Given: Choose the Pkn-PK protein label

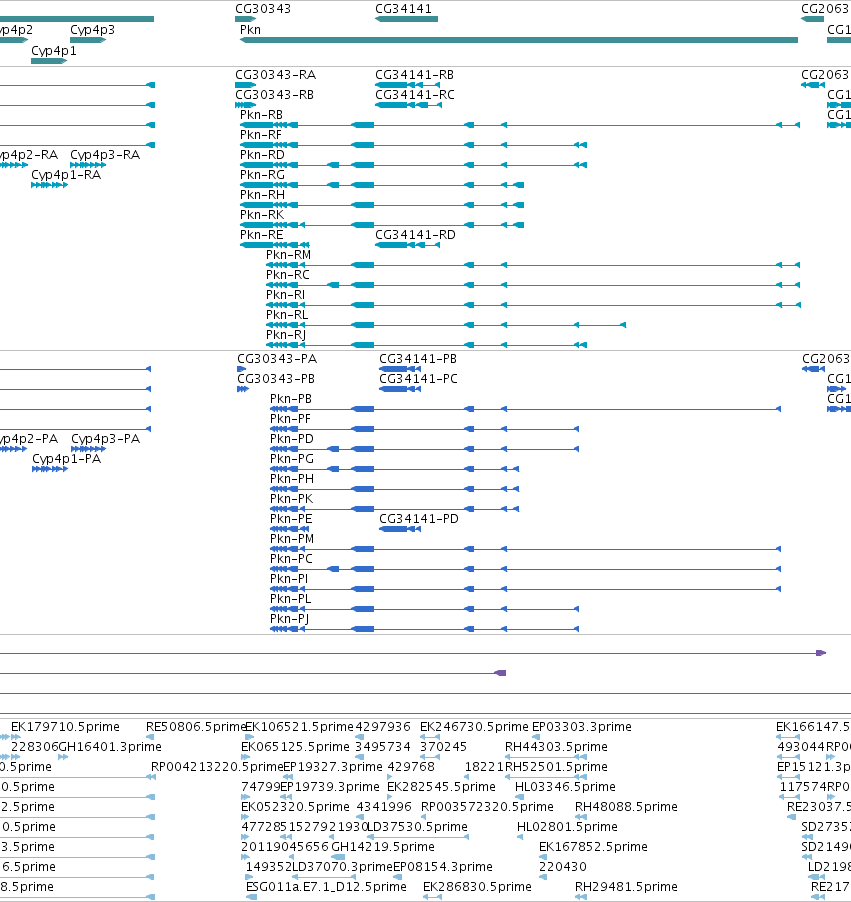Looking at the screenshot, I should coord(291,499).
